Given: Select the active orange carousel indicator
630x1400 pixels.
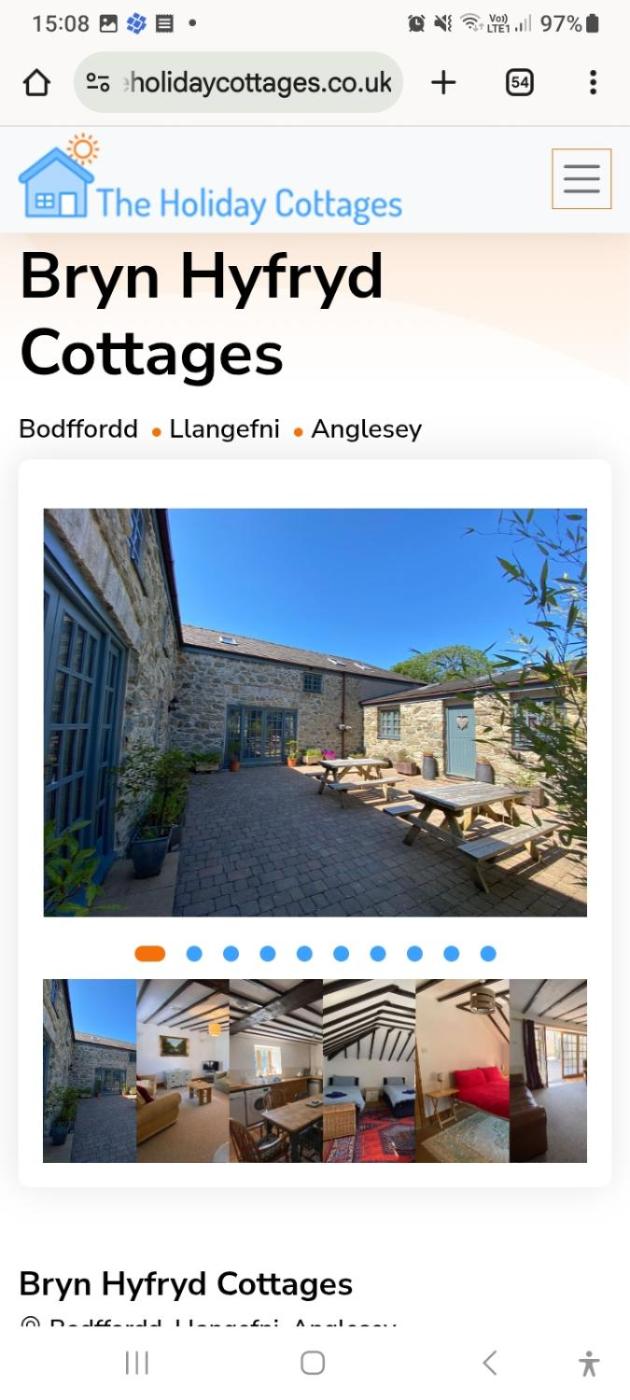Looking at the screenshot, I should tap(150, 954).
